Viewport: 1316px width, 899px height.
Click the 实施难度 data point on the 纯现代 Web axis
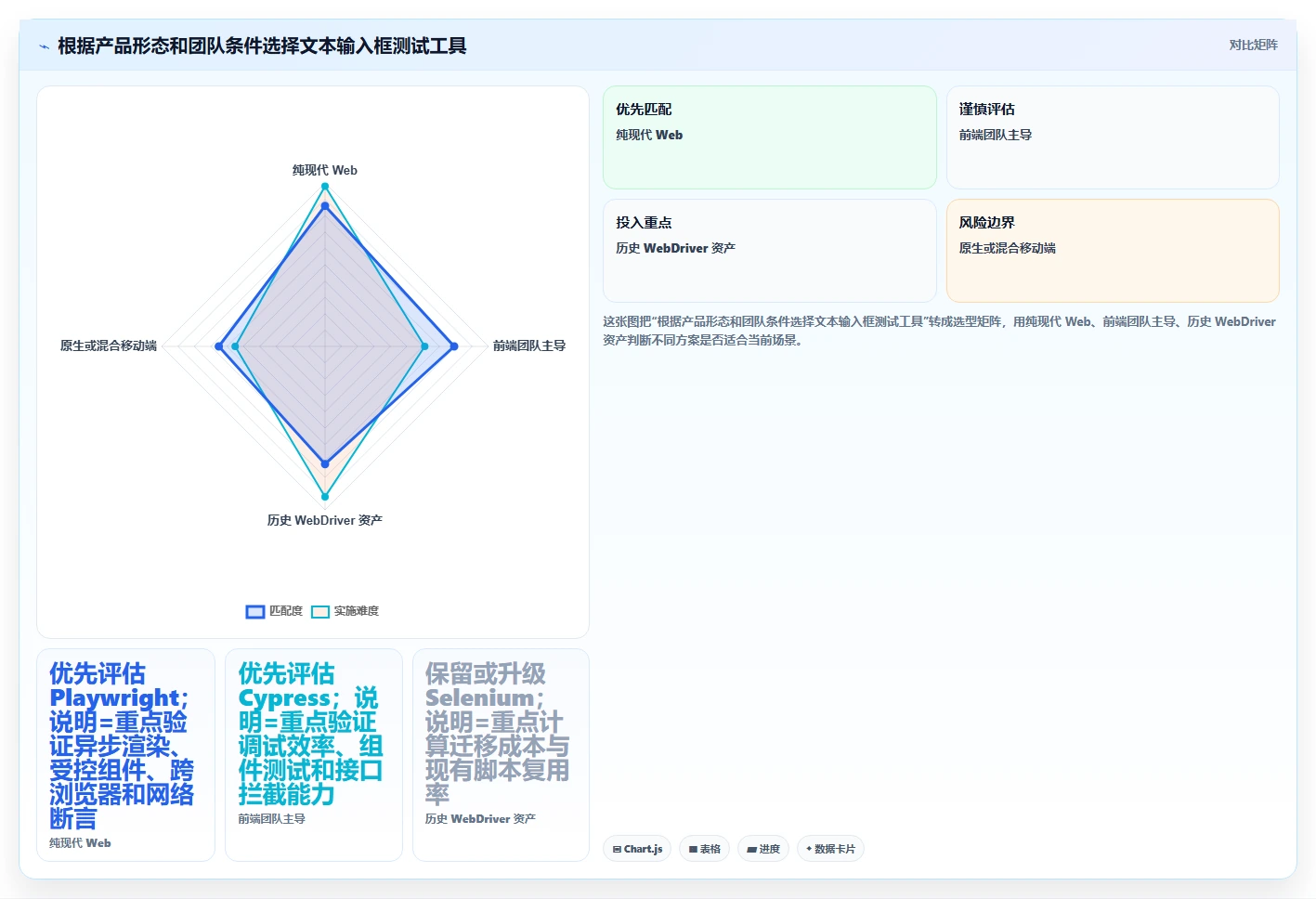point(325,187)
